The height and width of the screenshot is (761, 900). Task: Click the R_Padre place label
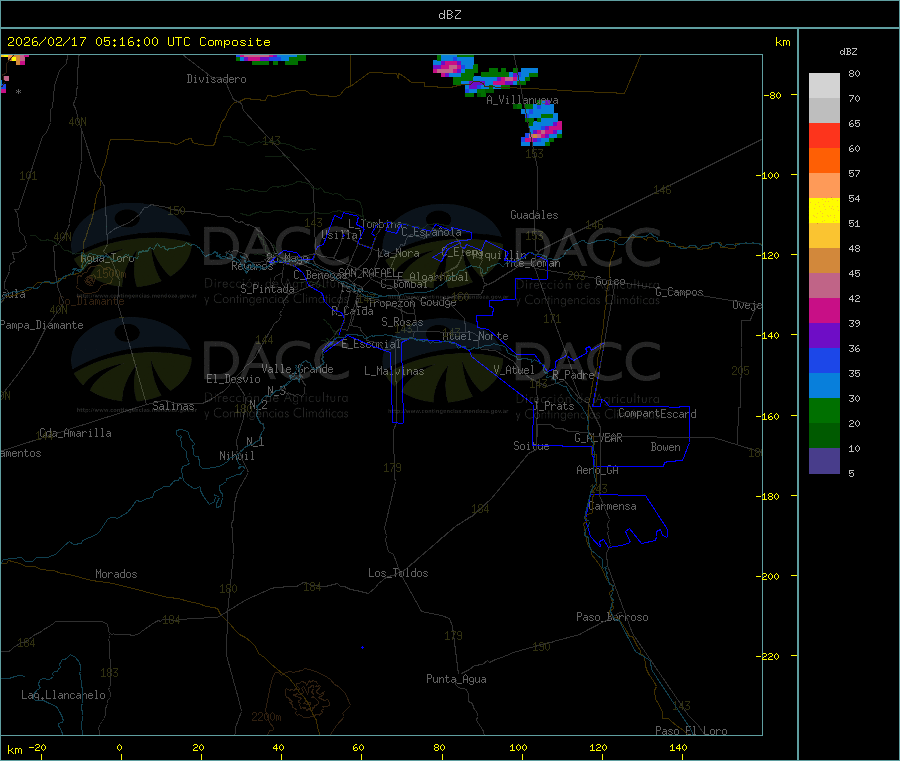[x=573, y=375]
